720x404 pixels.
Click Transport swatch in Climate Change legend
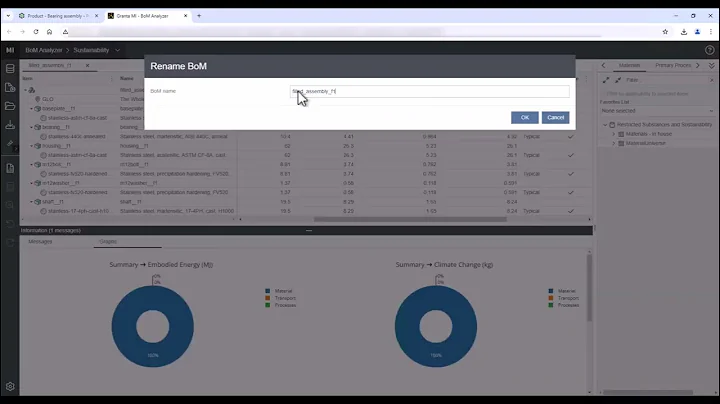click(x=551, y=298)
